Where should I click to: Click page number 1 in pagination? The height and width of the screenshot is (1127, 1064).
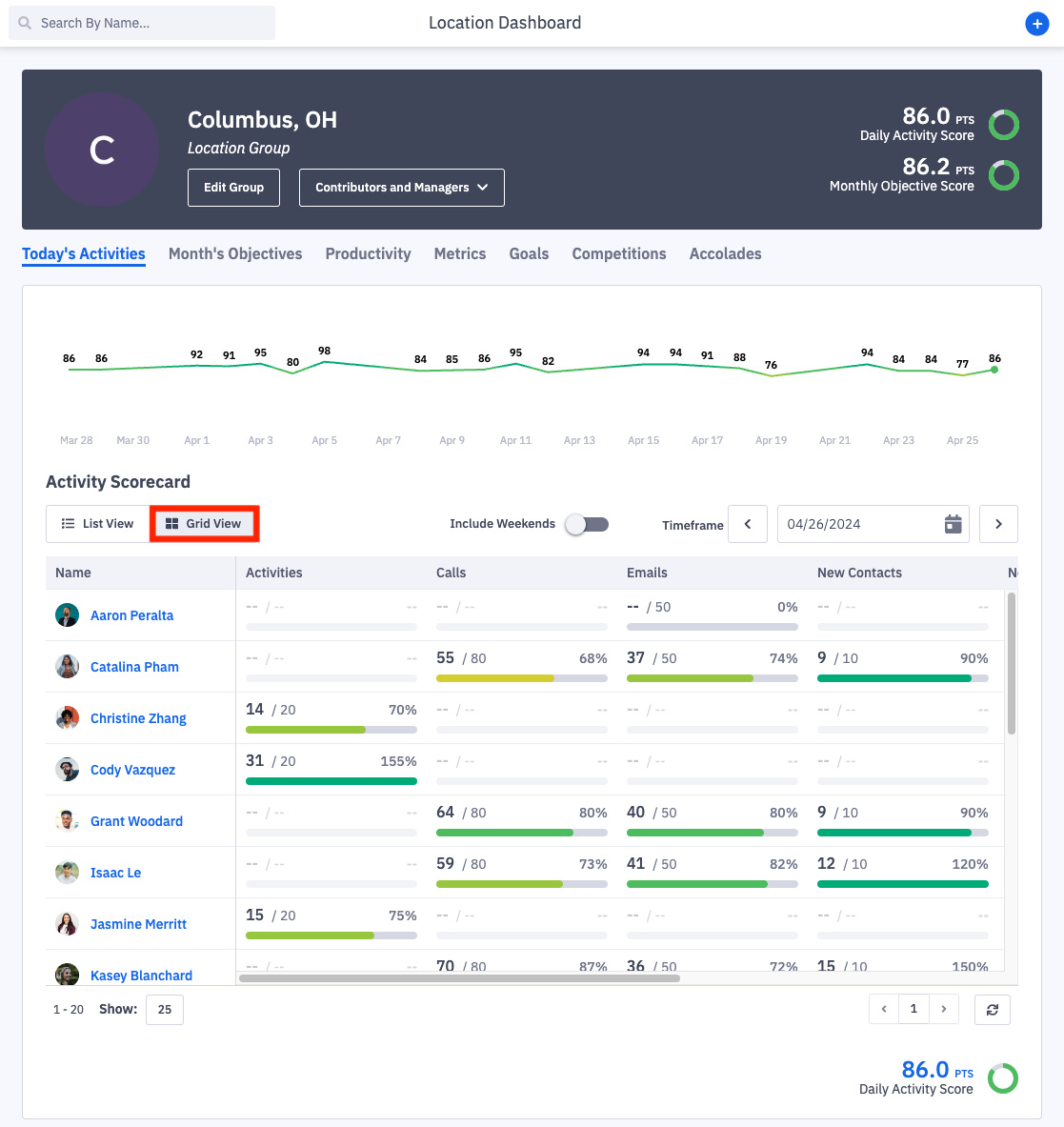913,1009
